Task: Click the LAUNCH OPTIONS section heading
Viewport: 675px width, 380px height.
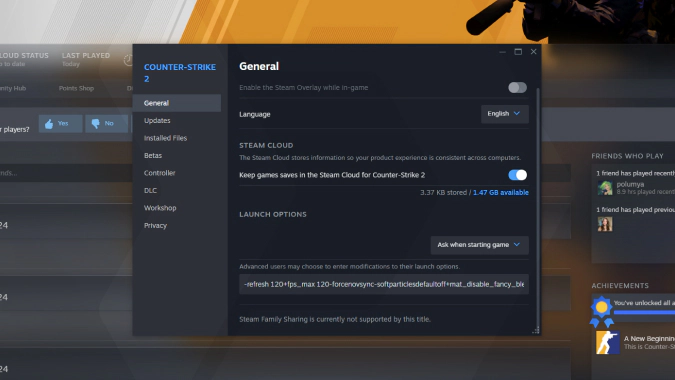Action: (x=273, y=214)
